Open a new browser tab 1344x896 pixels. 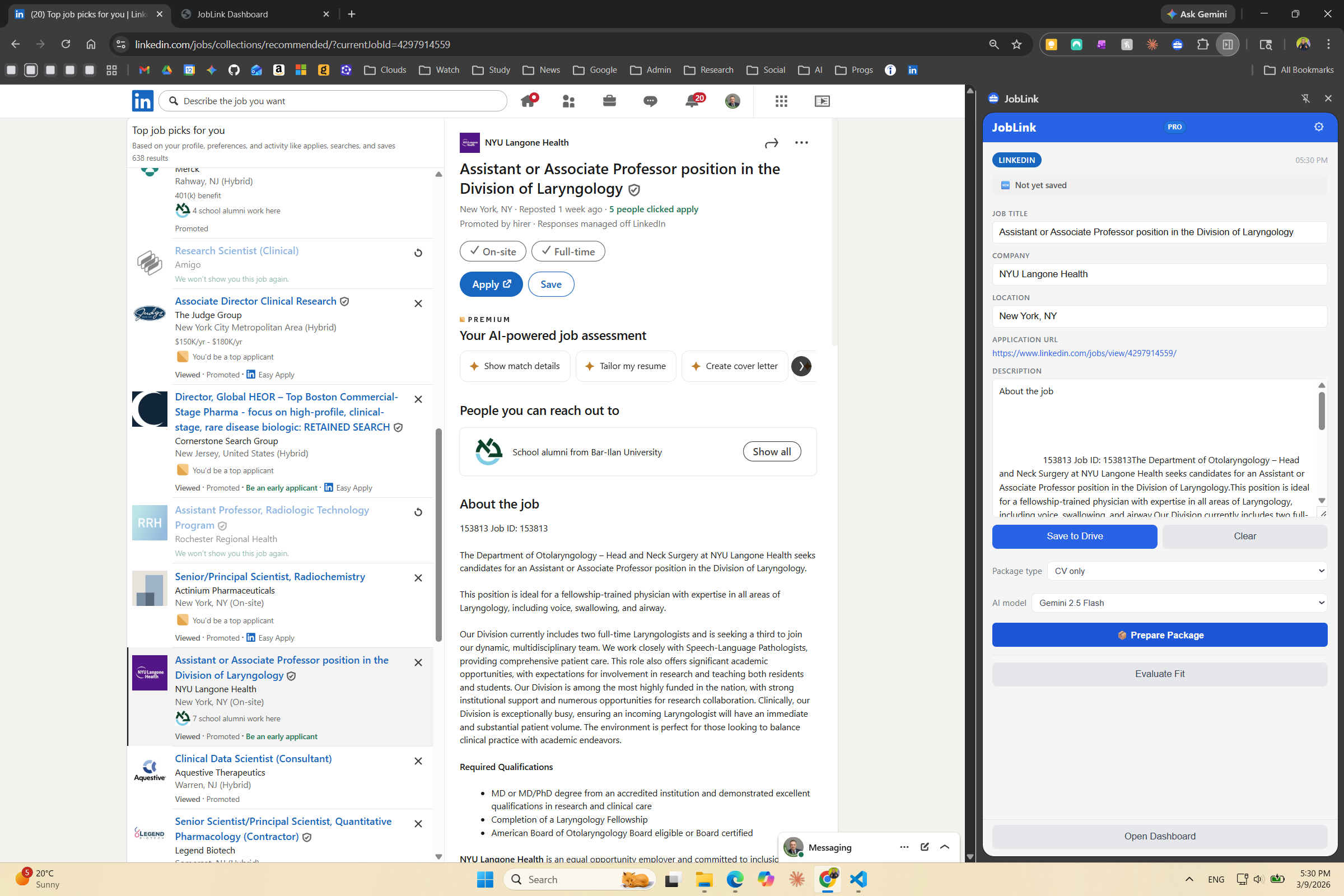(x=352, y=15)
